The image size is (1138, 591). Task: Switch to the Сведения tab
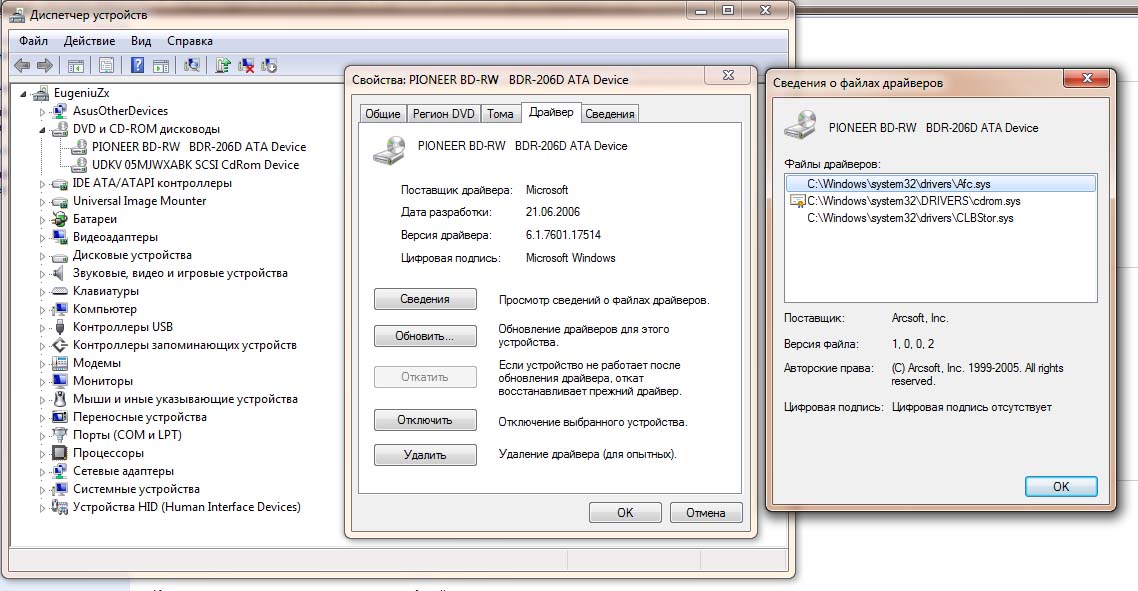[610, 114]
